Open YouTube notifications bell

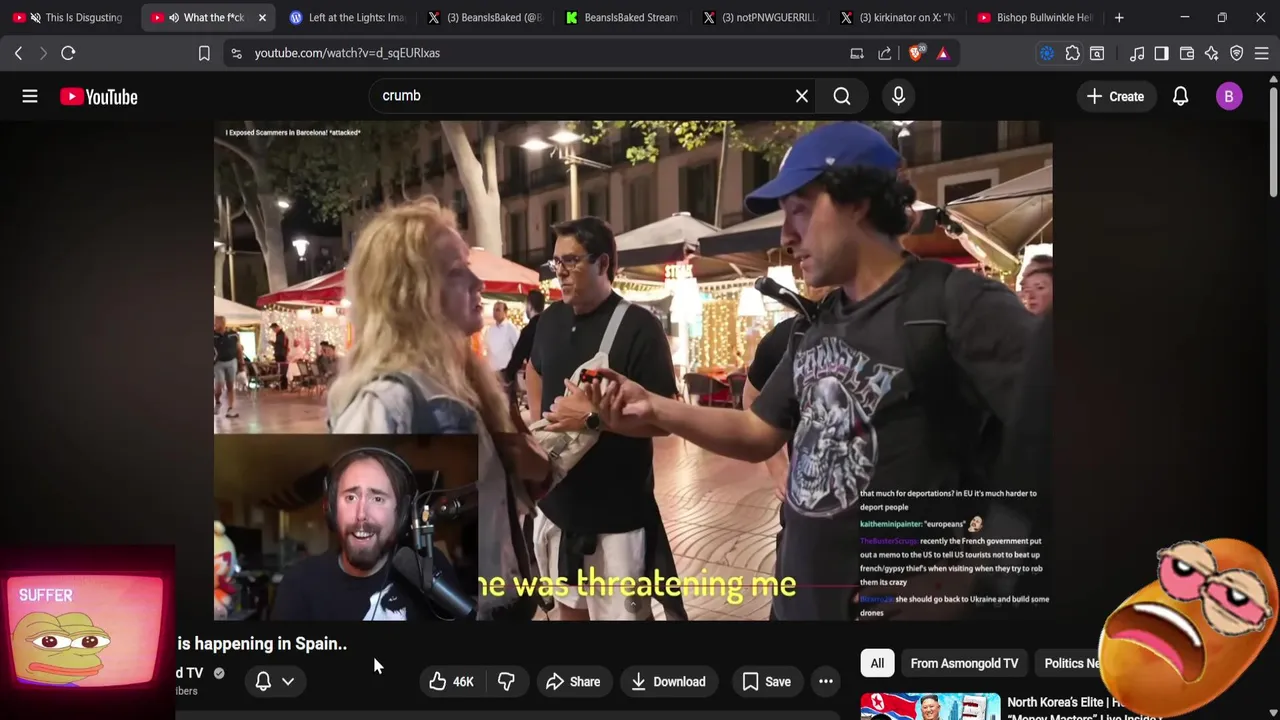click(1180, 96)
